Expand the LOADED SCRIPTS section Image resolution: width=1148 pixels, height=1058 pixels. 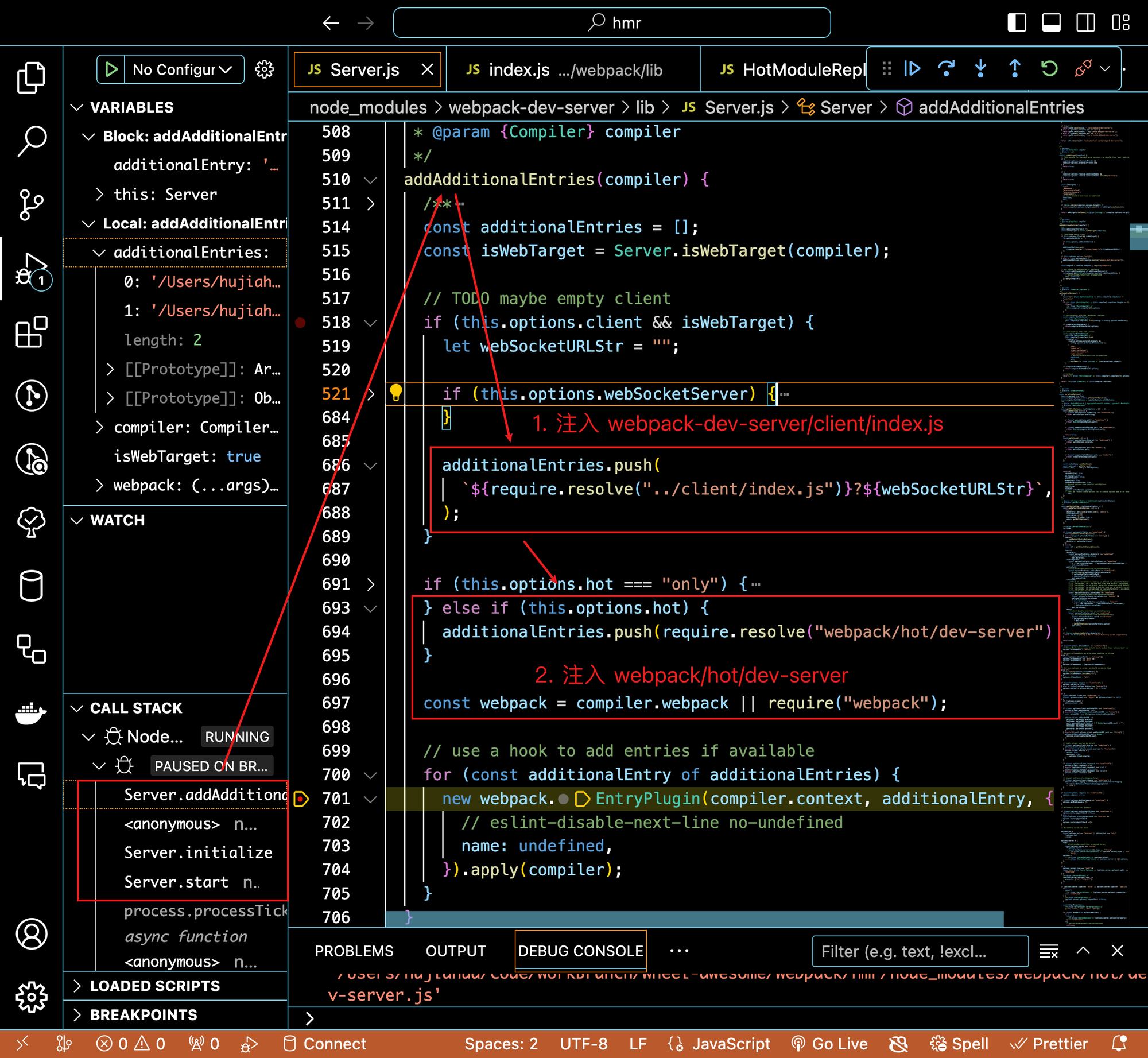(x=155, y=986)
